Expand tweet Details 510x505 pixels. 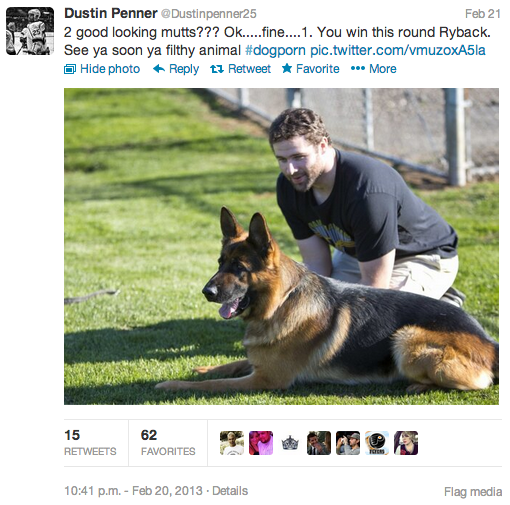coord(230,491)
